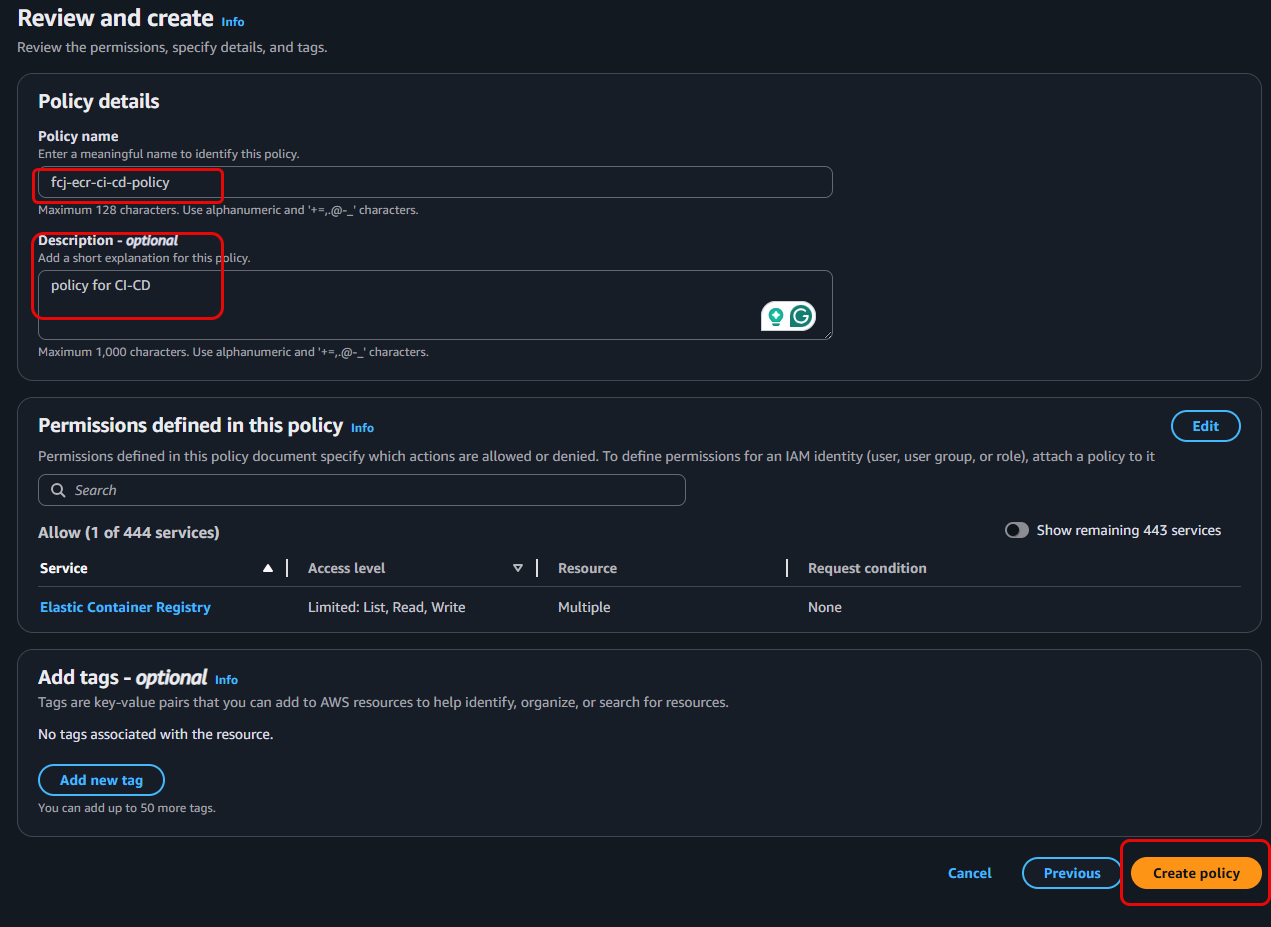This screenshot has width=1271, height=927.
Task: Open Info beside "Permissions defined in this policy"
Action: pos(362,427)
